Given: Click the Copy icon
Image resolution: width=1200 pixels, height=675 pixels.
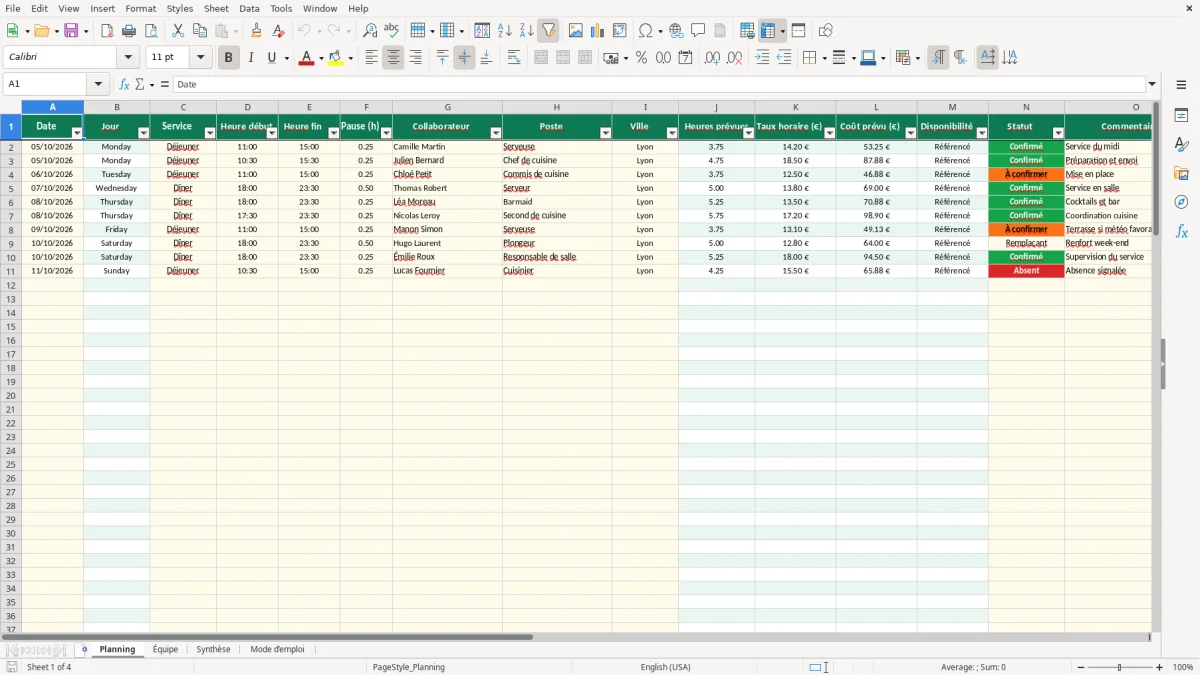Looking at the screenshot, I should click(199, 31).
